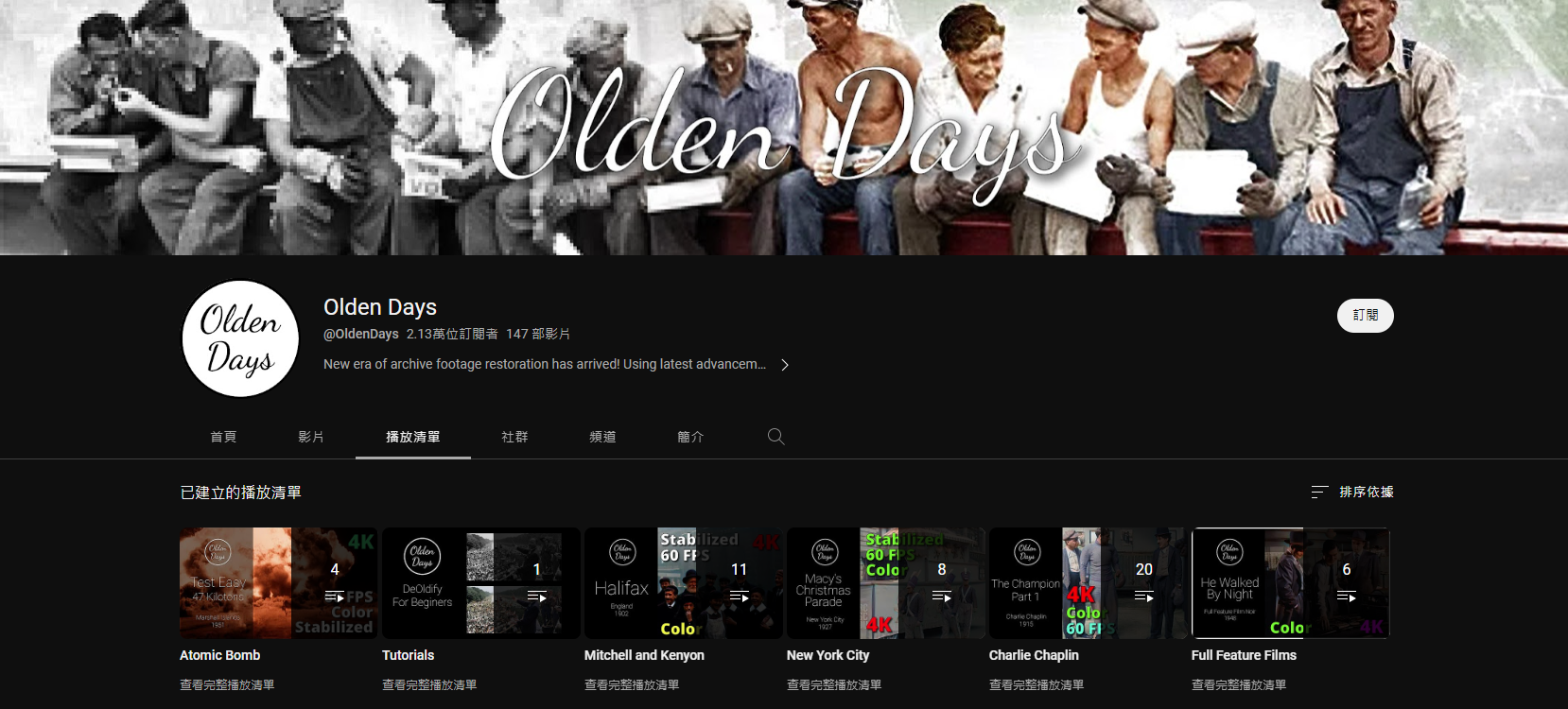Viewport: 1568px width, 709px height.
Task: Open the 社群 (Community) tab
Action: pyautogui.click(x=514, y=437)
